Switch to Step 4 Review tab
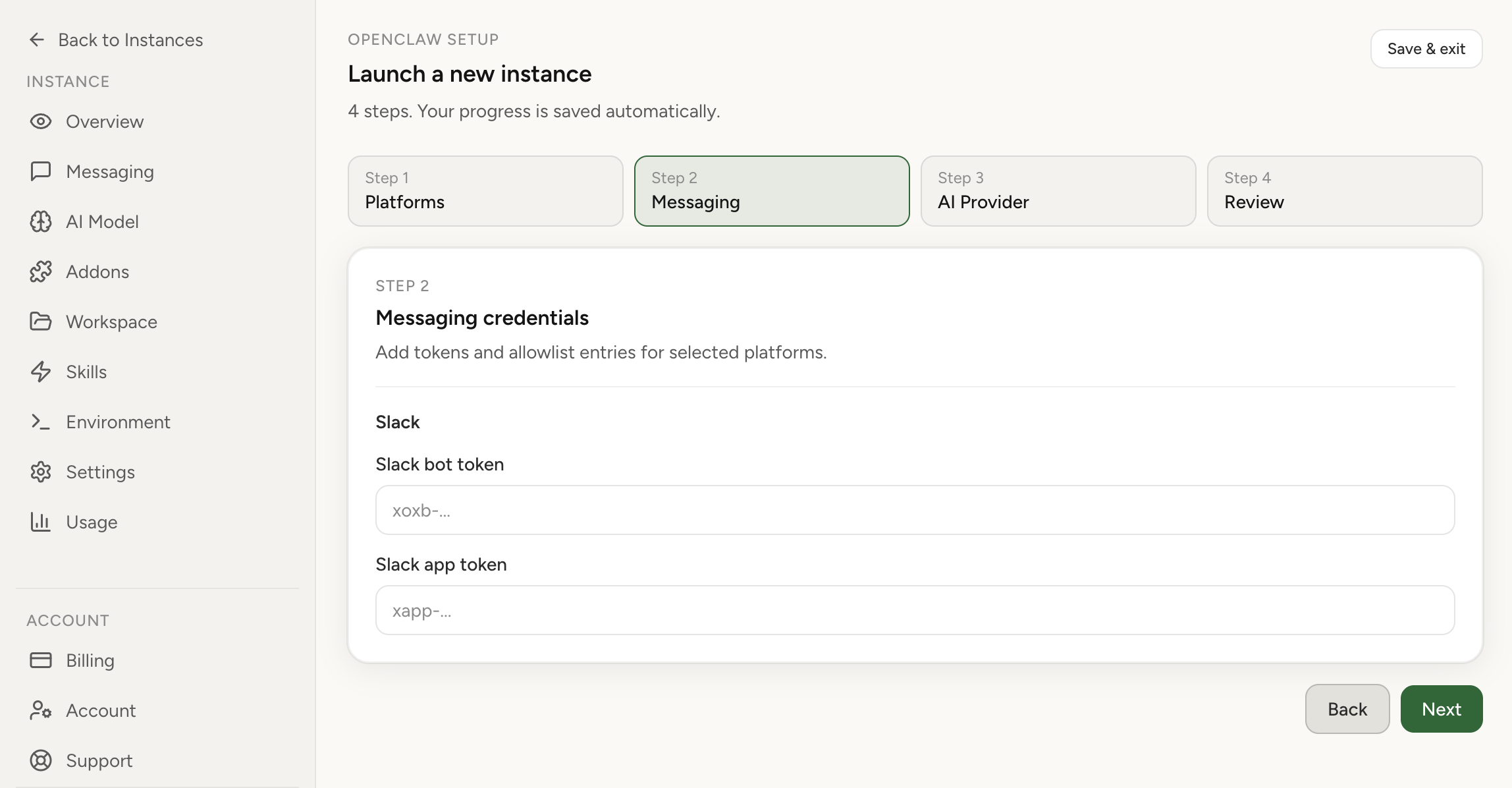This screenshot has height=788, width=1512. tap(1344, 191)
